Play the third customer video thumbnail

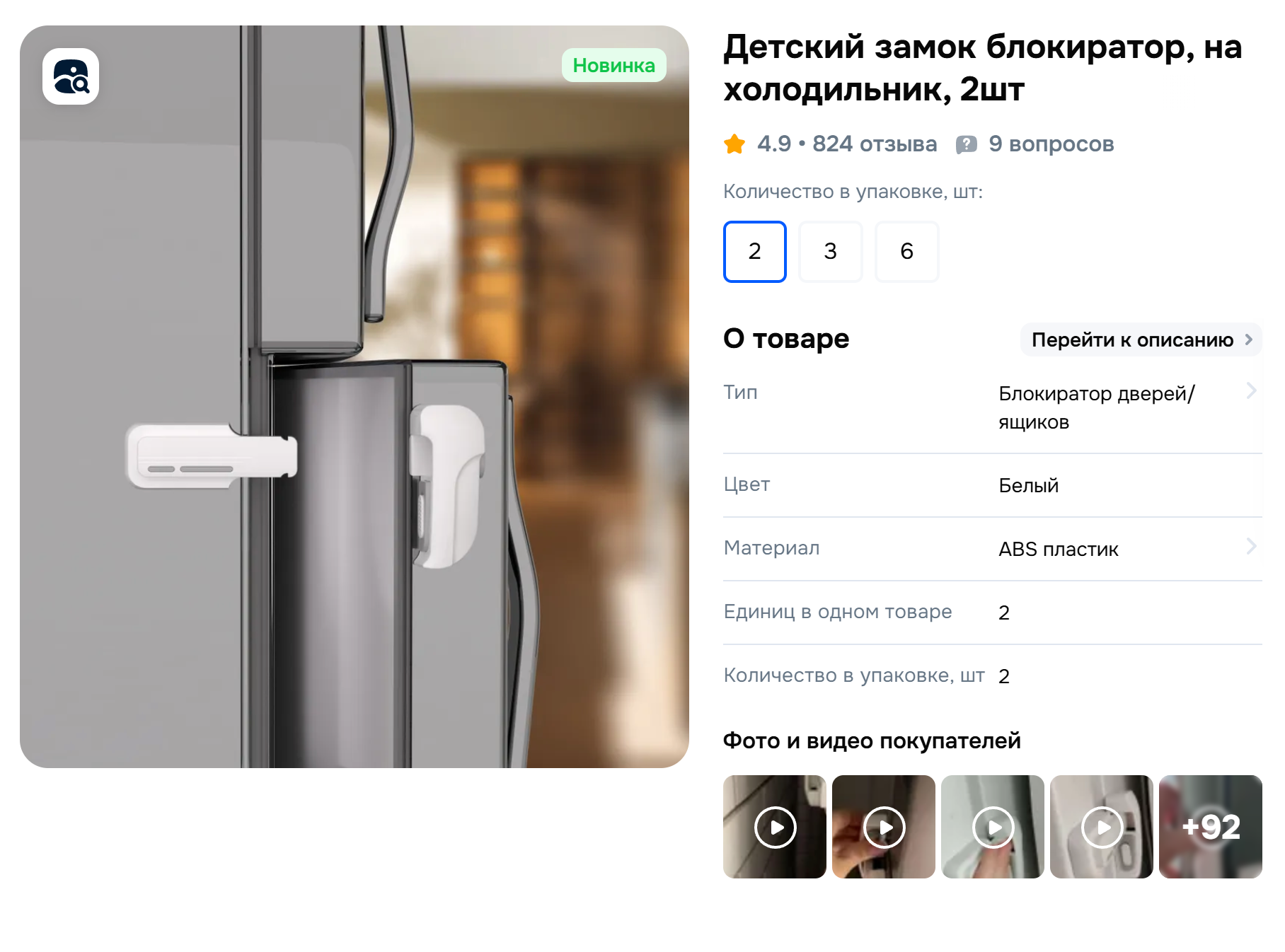(x=993, y=827)
